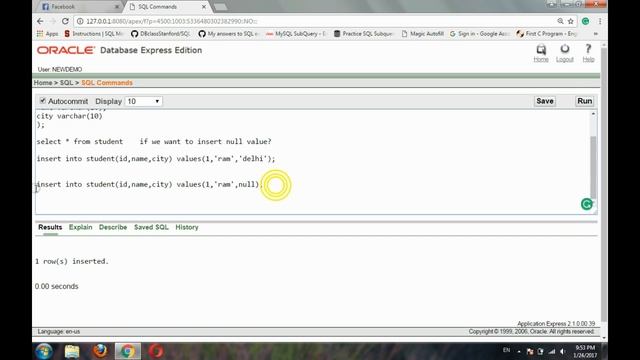This screenshot has height=360, width=640.
Task: Click the Grammarly badge in SQL editor
Action: 587,204
